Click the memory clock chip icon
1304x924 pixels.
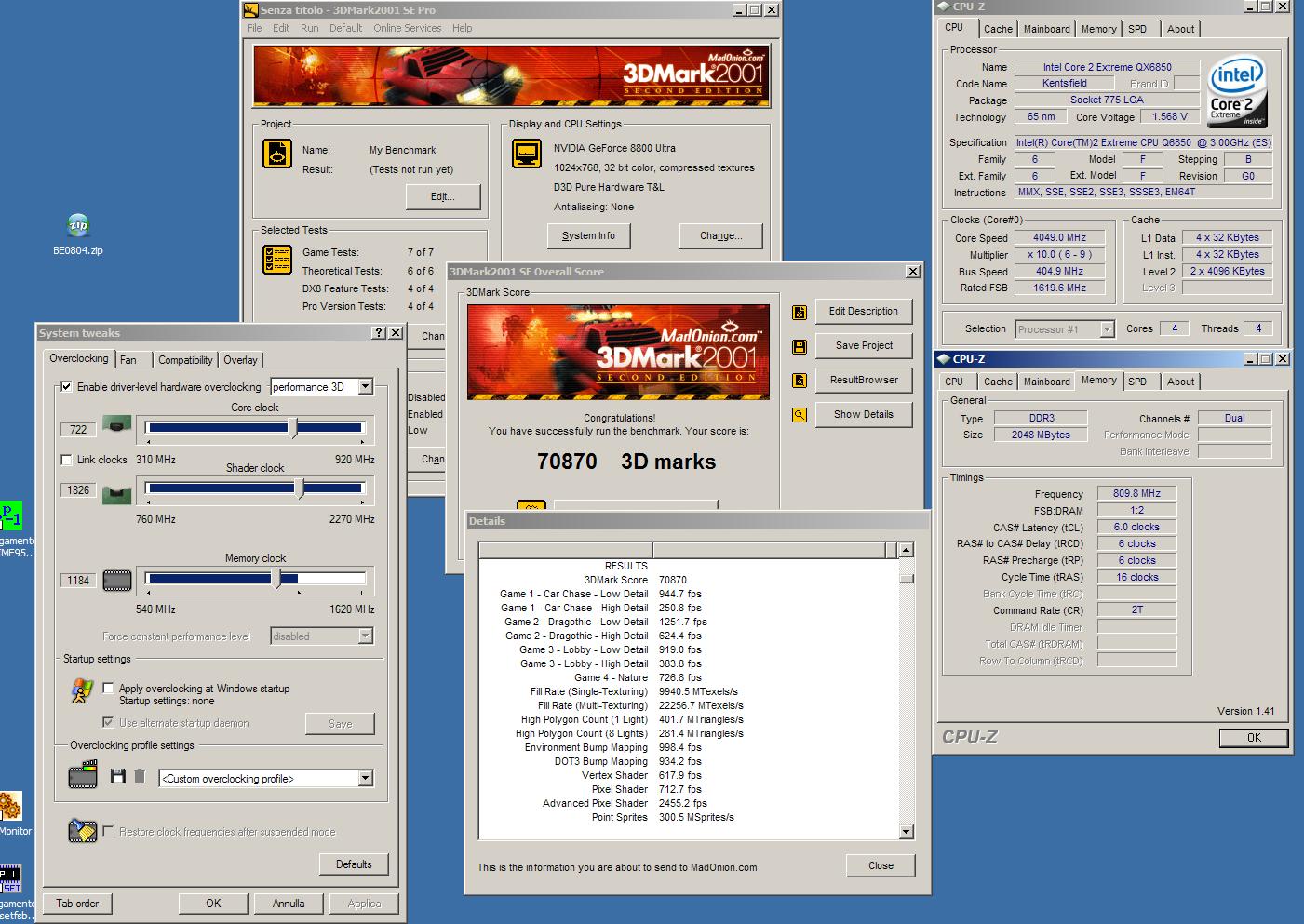[x=116, y=581]
